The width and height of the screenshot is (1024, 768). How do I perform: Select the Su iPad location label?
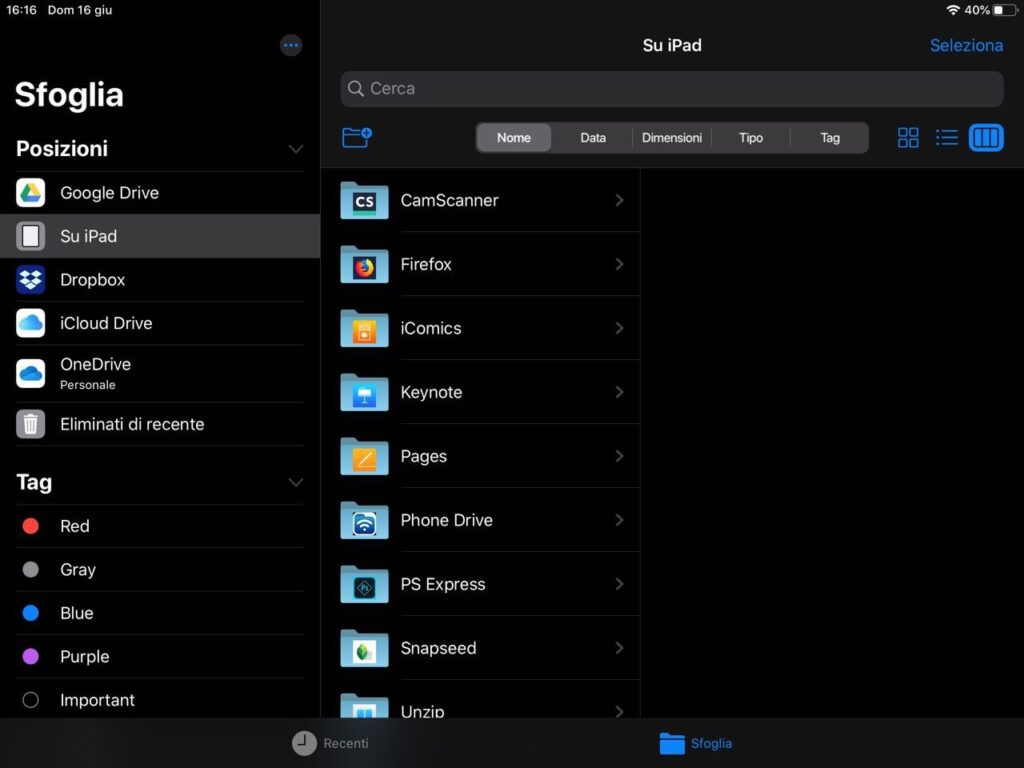click(x=89, y=236)
